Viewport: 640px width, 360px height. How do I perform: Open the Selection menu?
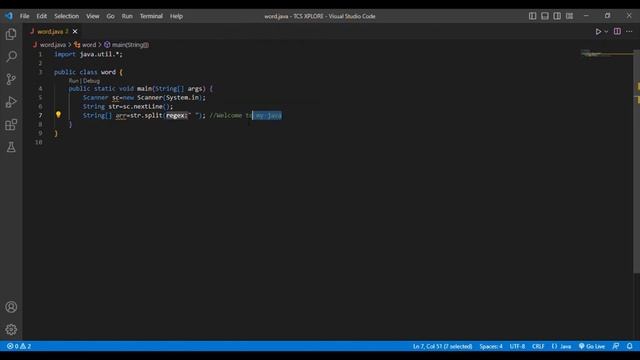coord(67,16)
